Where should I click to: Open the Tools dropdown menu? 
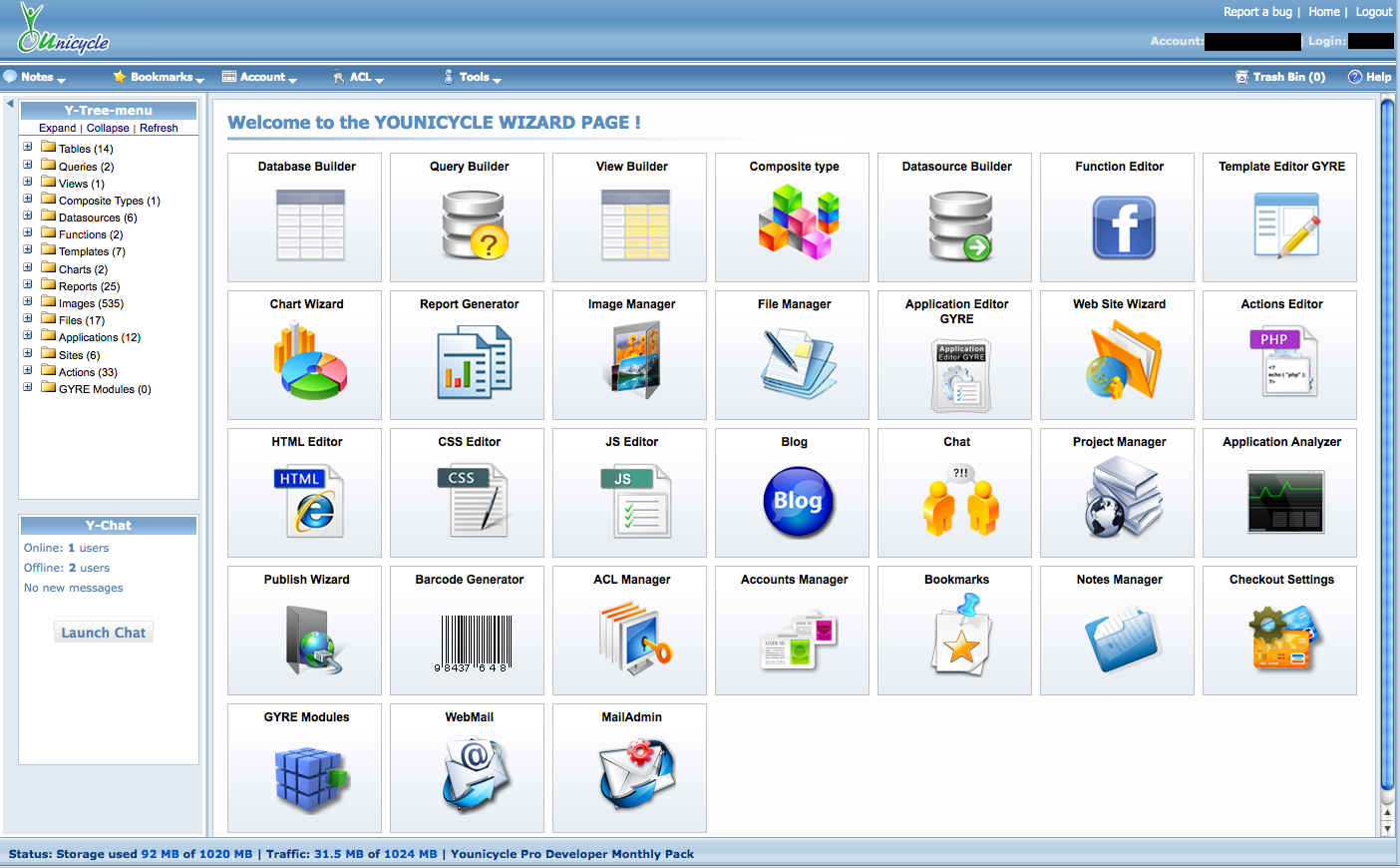474,77
